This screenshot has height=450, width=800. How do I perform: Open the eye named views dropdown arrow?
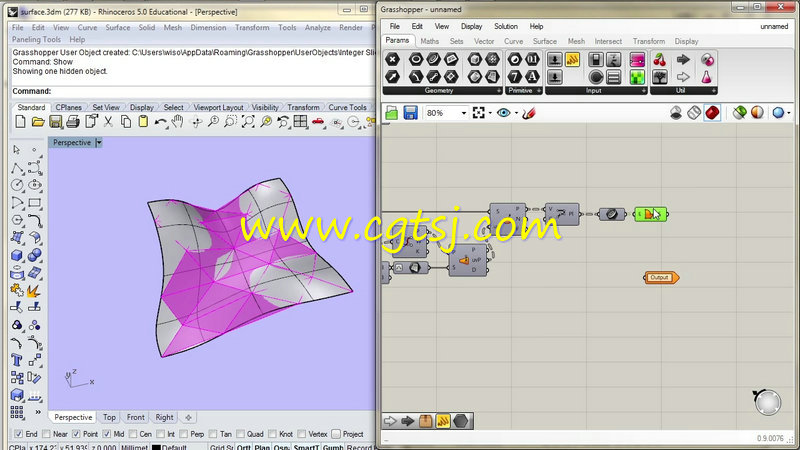(x=516, y=113)
